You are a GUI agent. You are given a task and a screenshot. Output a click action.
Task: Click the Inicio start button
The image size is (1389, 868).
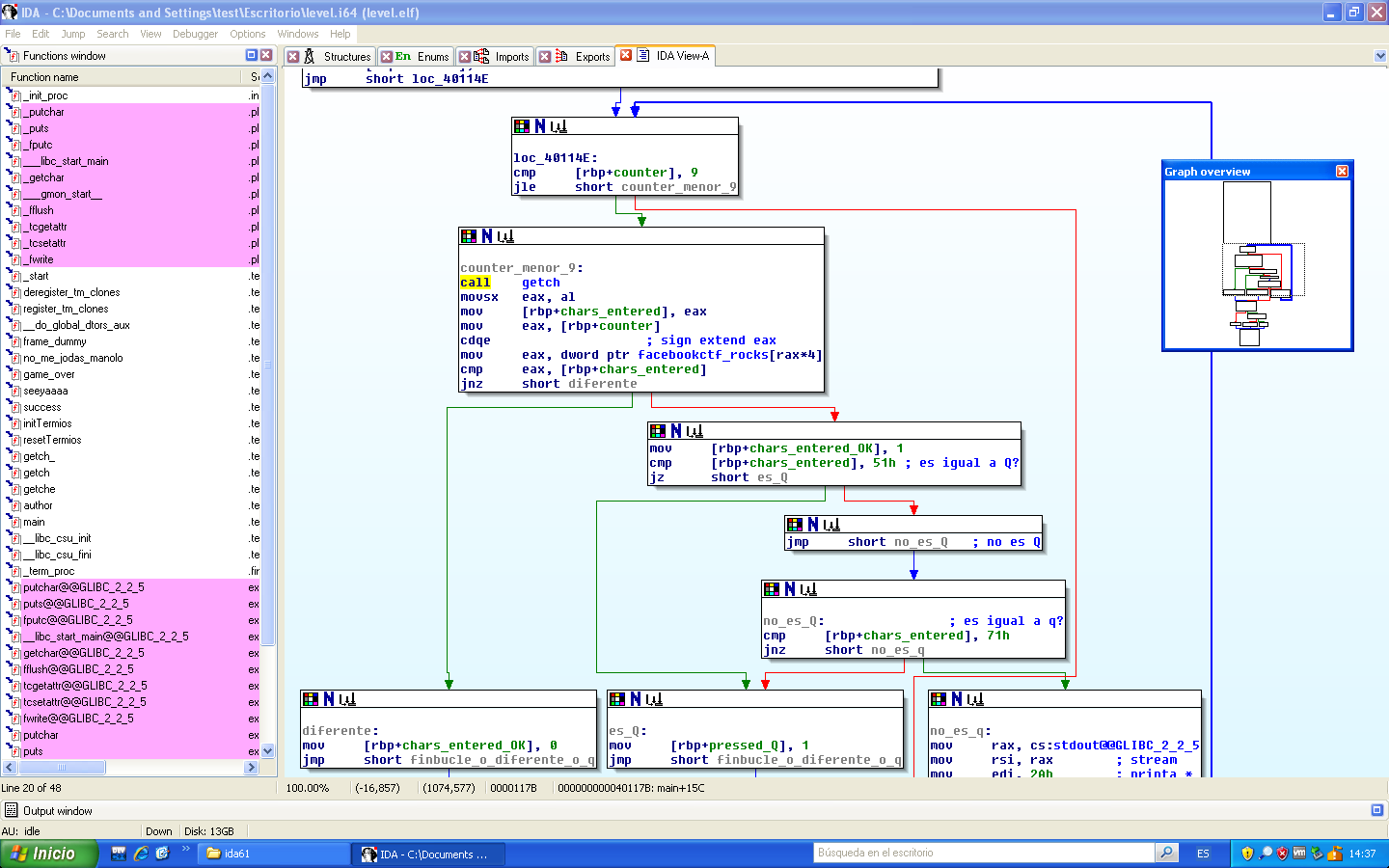(x=48, y=854)
